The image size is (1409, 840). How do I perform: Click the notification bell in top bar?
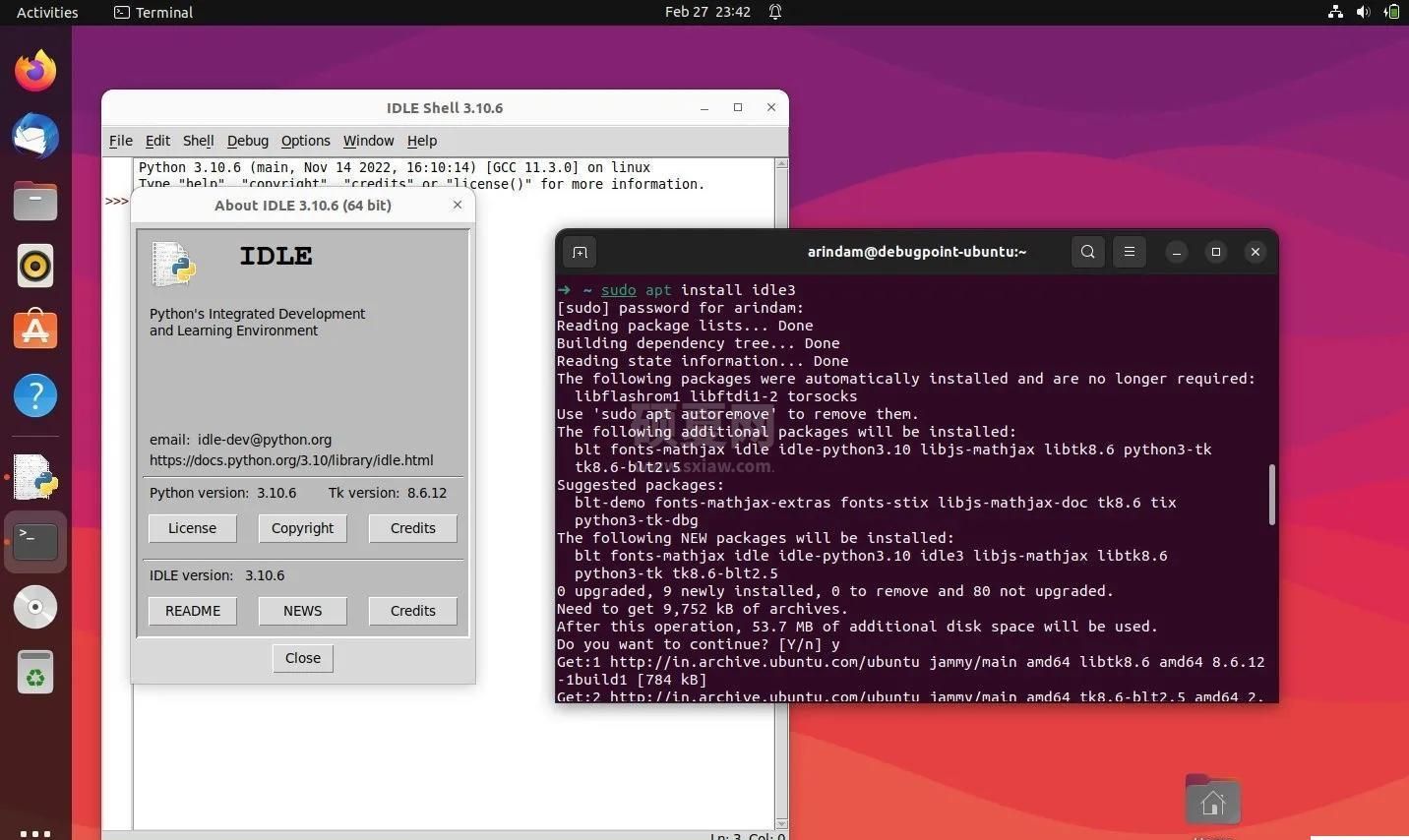tap(775, 12)
